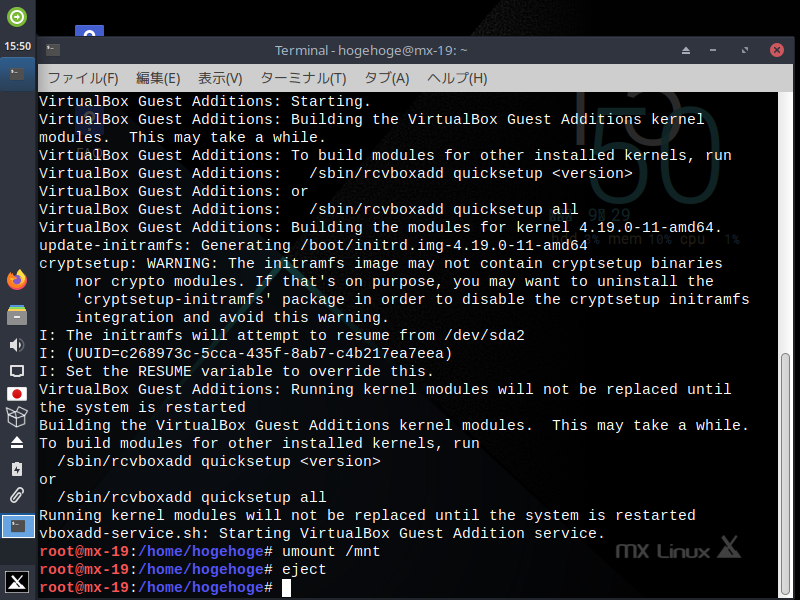800x600 pixels.
Task: Open the battery power manager icon
Action: pyautogui.click(x=17, y=469)
